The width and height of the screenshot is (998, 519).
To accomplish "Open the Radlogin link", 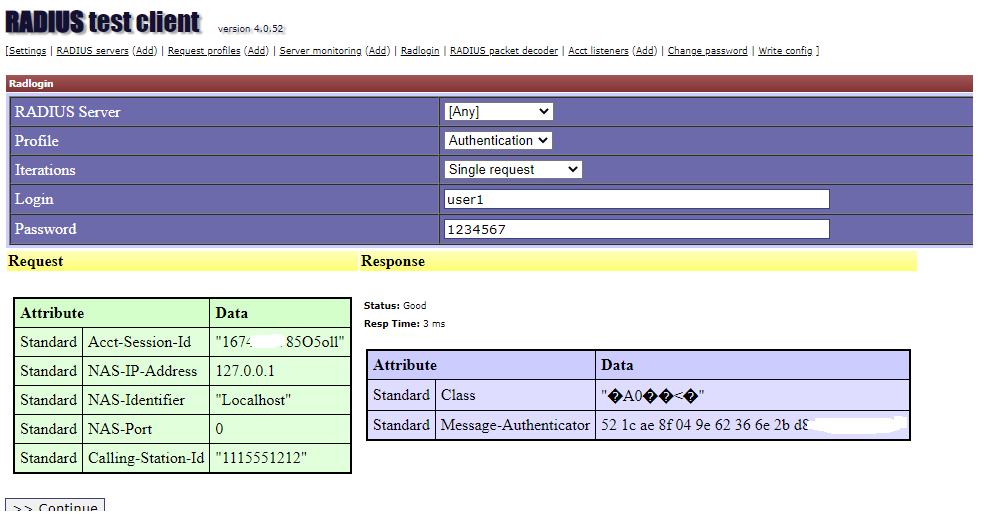I will tap(420, 51).
